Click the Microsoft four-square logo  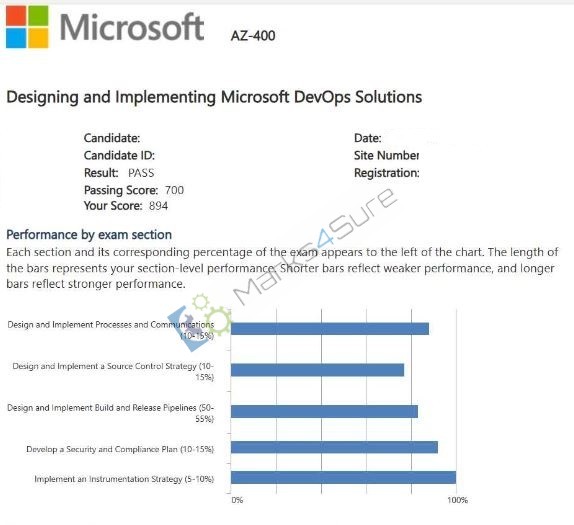tap(27, 27)
